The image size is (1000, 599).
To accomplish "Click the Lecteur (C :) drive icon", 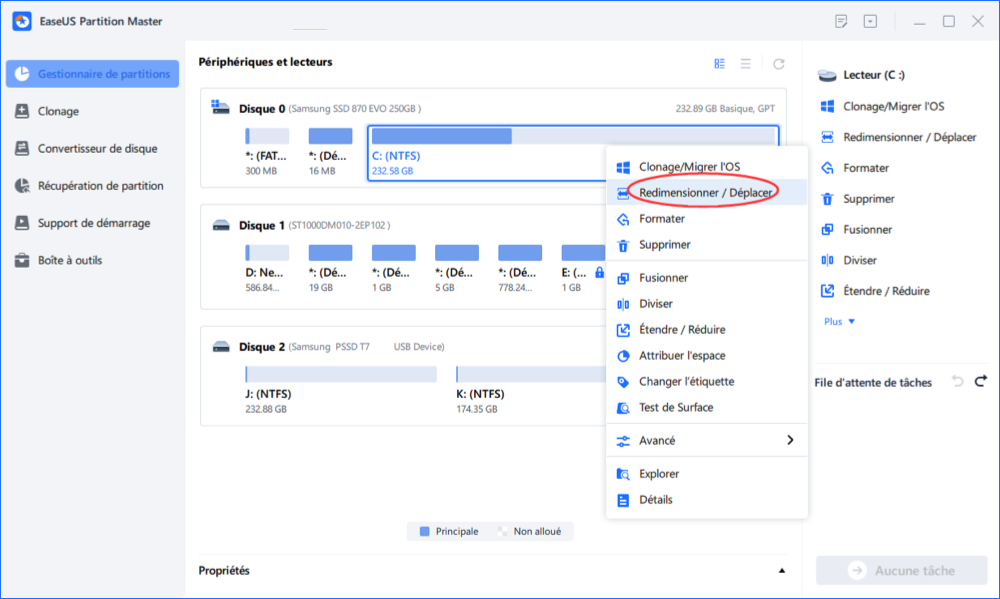I will [827, 75].
